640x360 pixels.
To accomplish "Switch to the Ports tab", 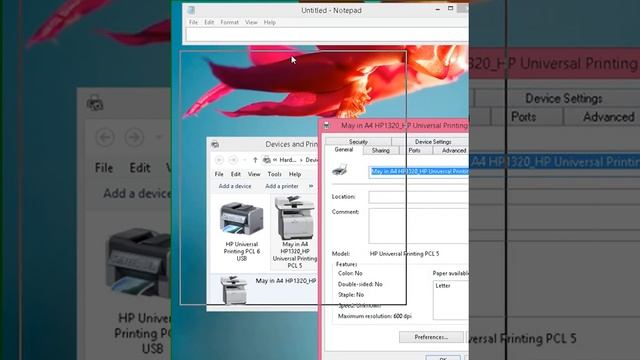I will pos(414,151).
